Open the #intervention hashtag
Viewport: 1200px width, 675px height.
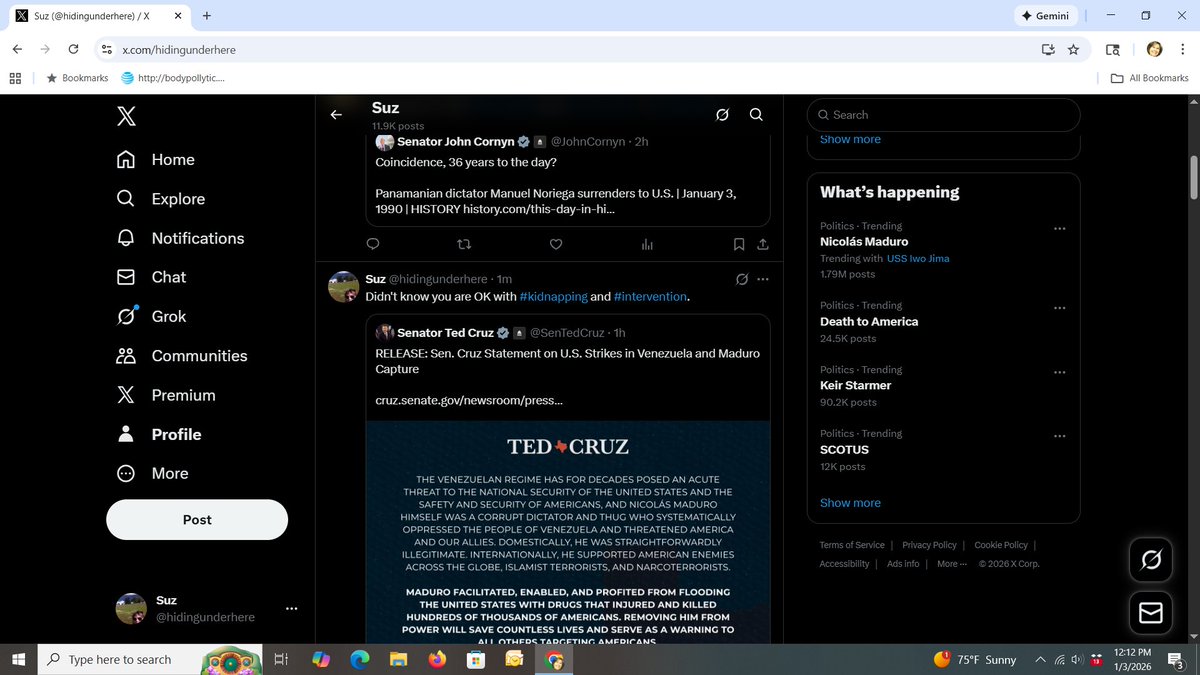click(x=650, y=297)
